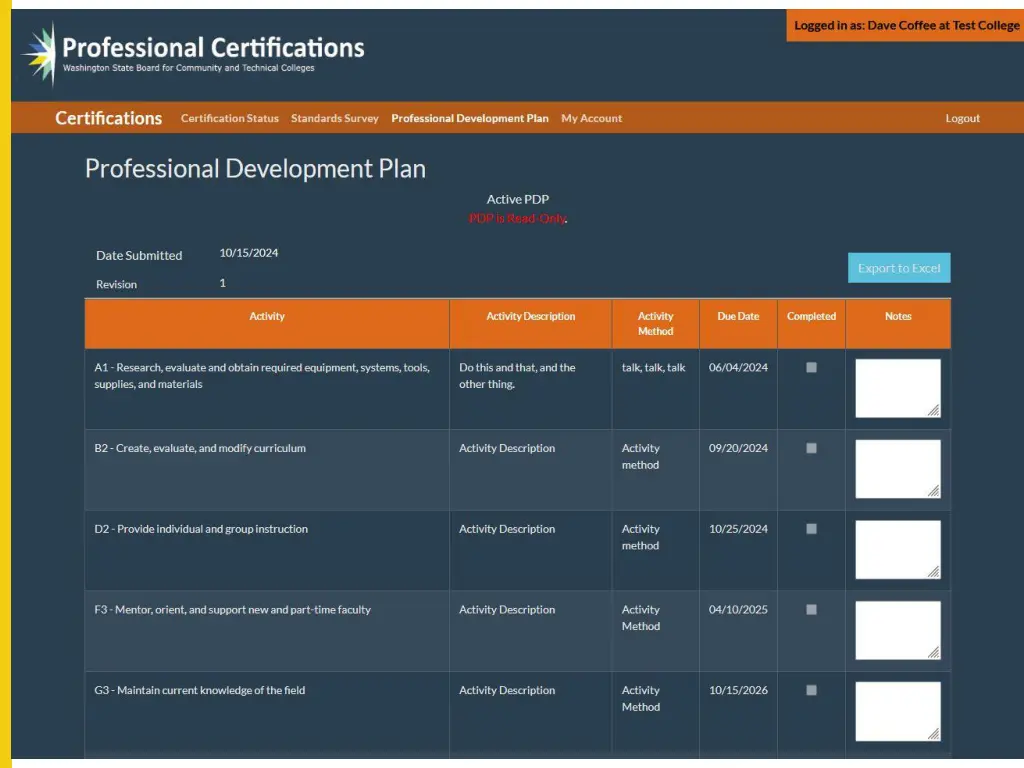This screenshot has width=1024, height=768.
Task: Mark G3 maintain knowledge activity completed
Action: point(811,690)
